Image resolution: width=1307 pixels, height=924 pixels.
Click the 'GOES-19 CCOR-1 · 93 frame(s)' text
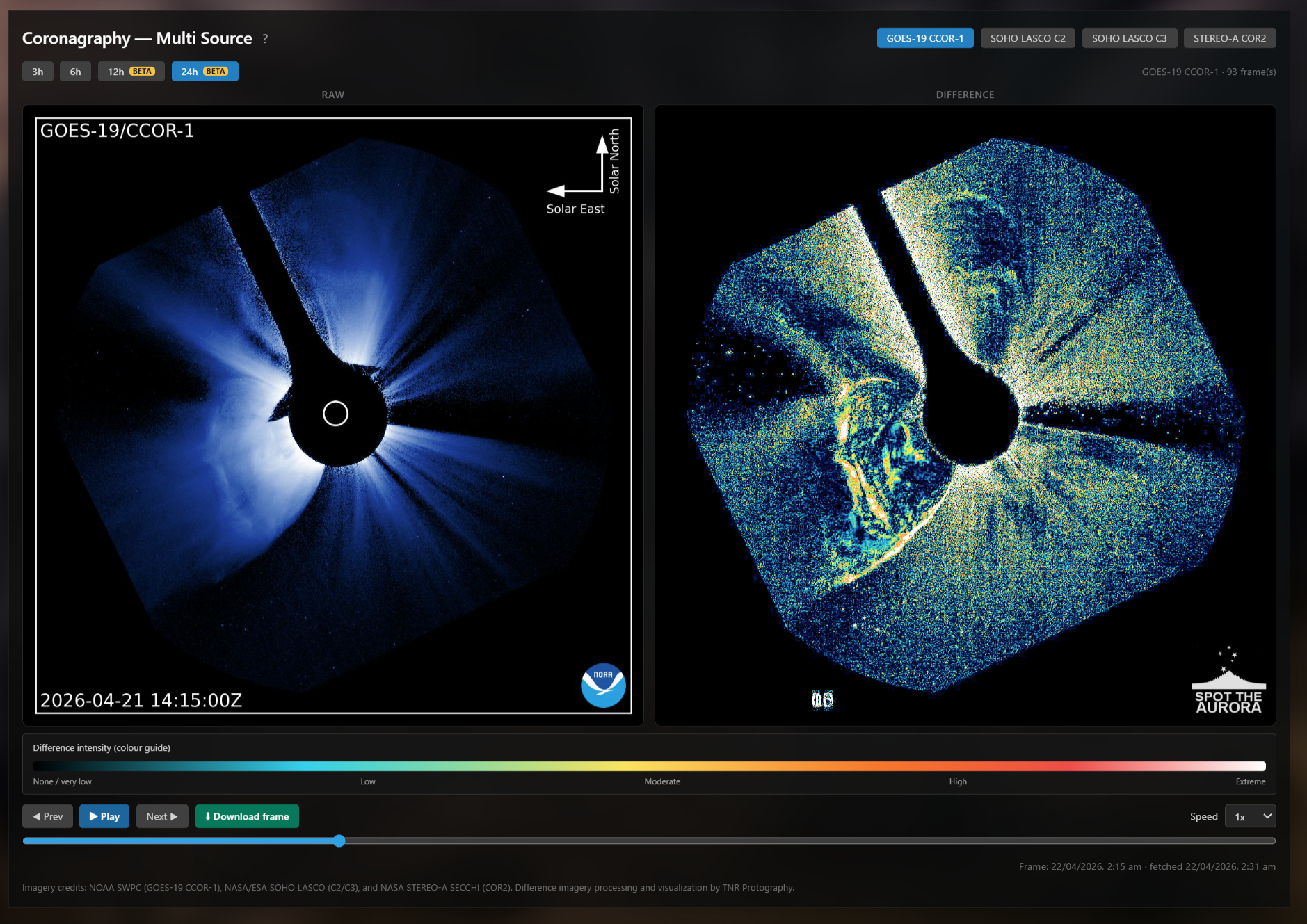tap(1208, 72)
